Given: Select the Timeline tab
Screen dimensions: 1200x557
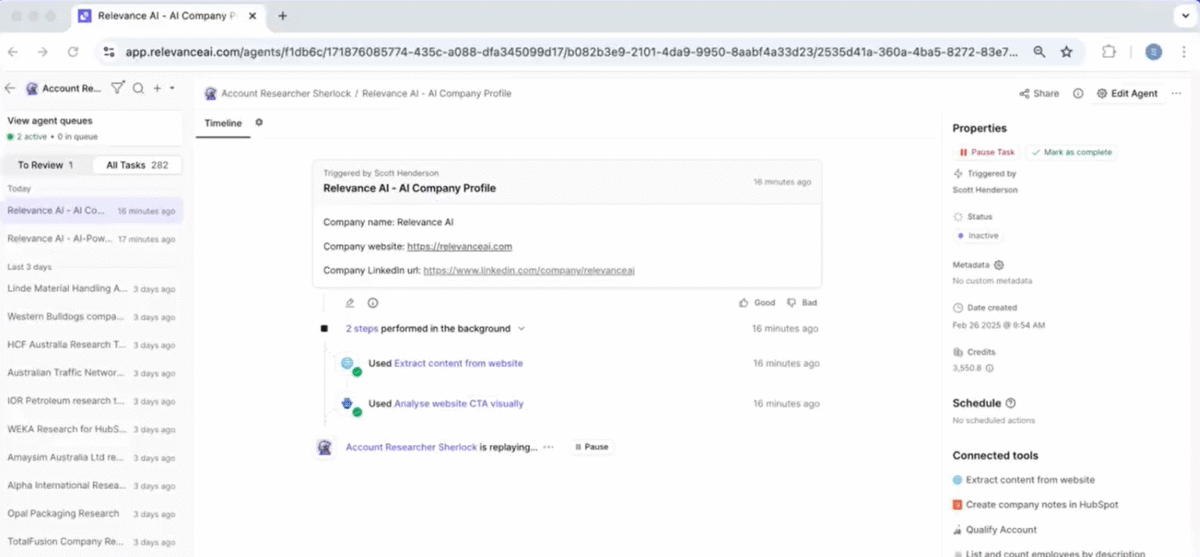Looking at the screenshot, I should [223, 123].
